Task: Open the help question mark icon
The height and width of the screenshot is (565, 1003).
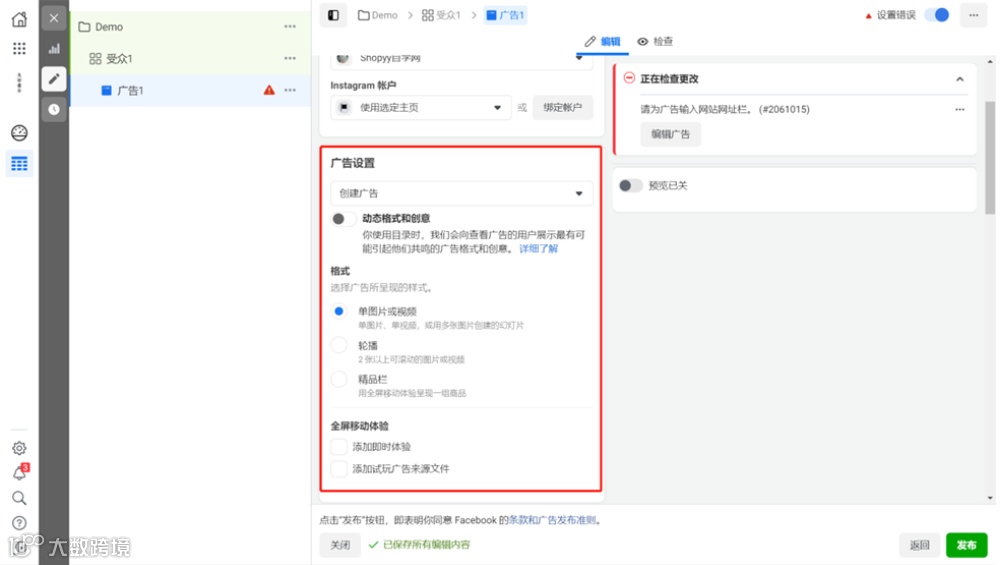Action: (x=19, y=523)
